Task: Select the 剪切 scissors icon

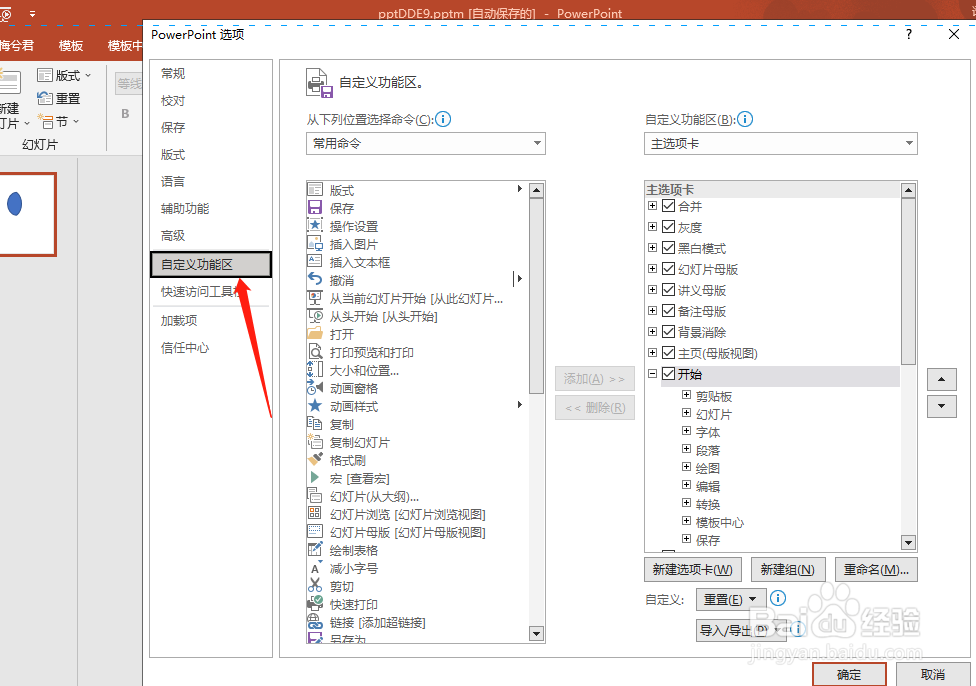Action: pos(315,586)
